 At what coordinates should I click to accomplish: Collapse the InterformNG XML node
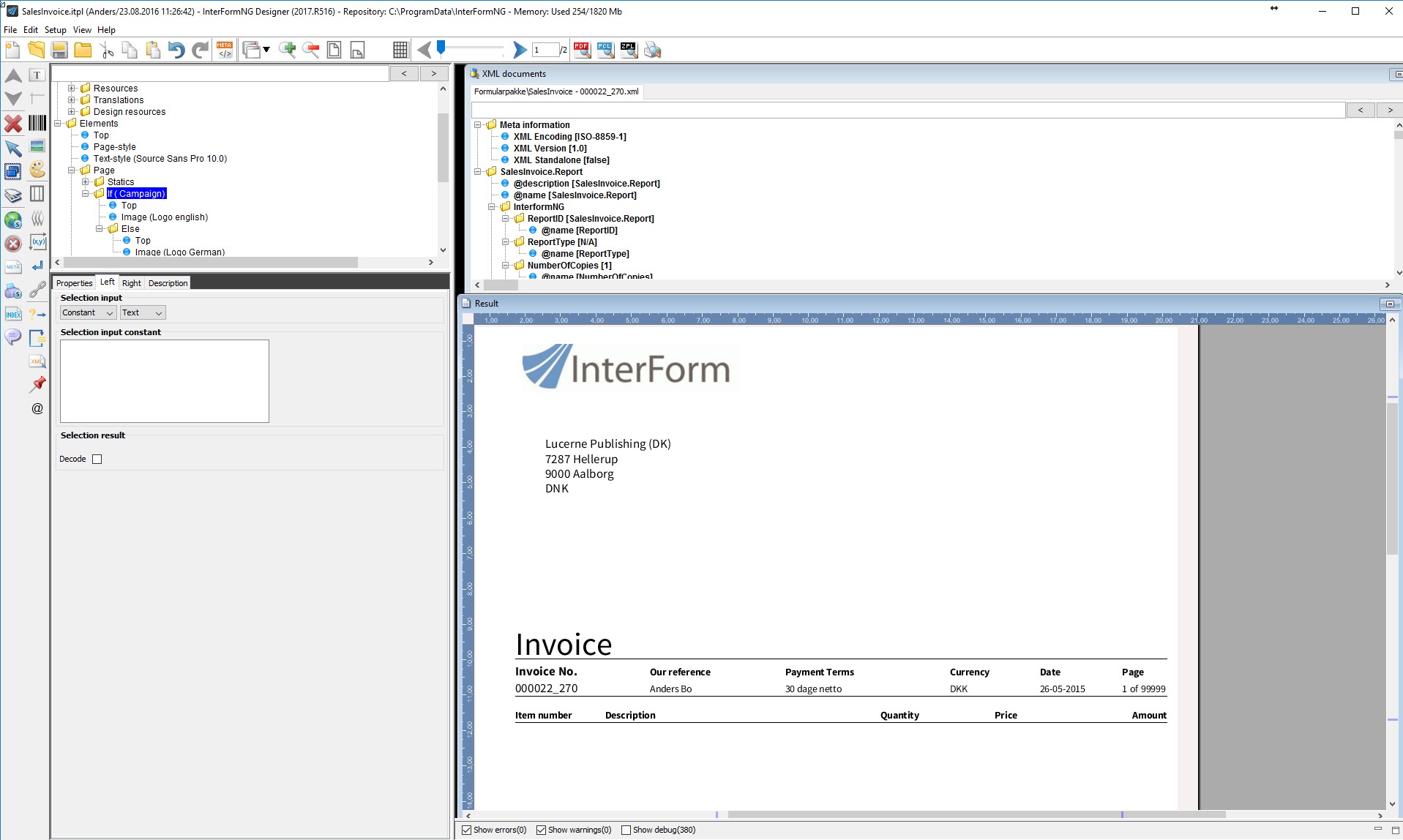[x=492, y=207]
